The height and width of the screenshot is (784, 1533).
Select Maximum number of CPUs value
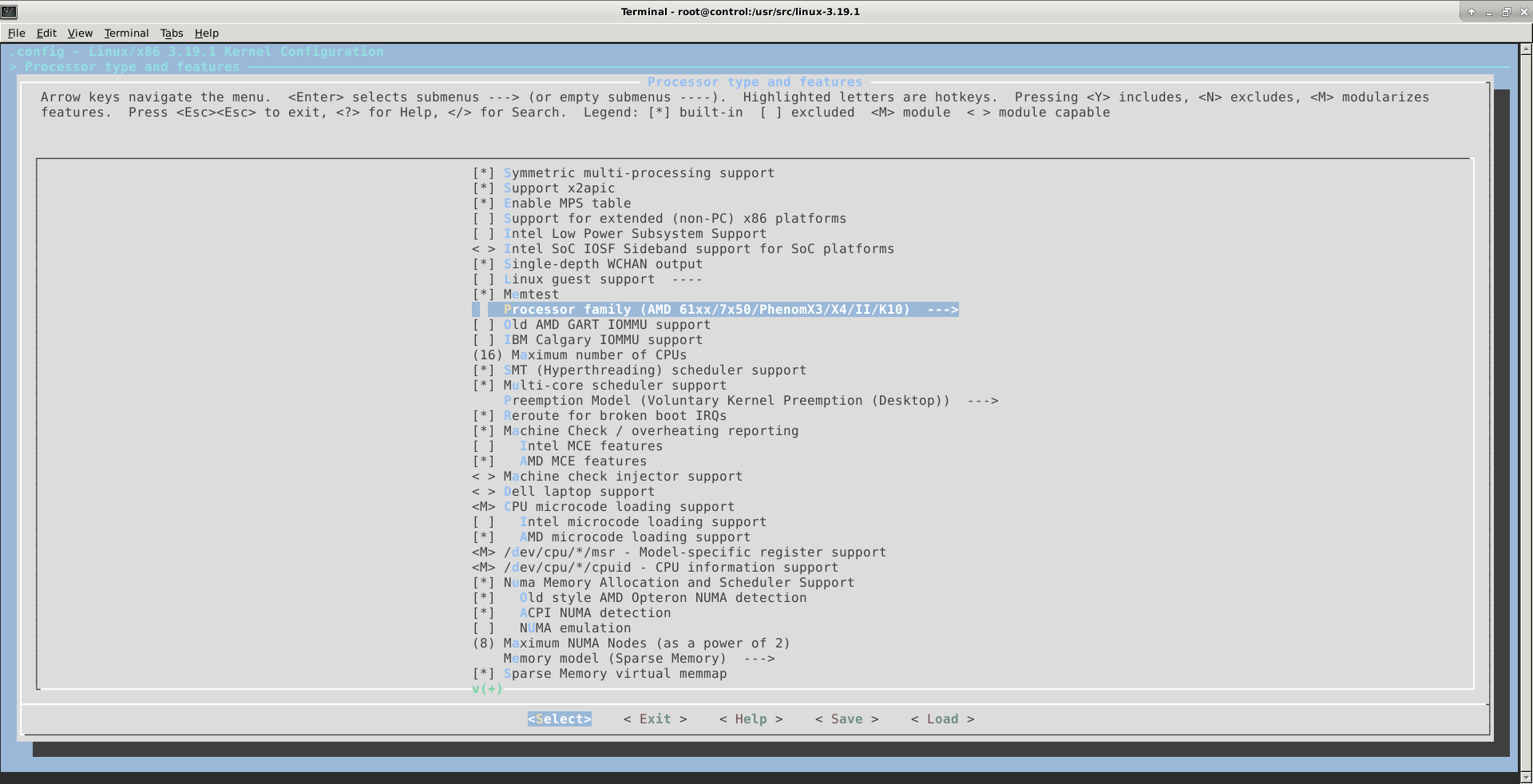[579, 355]
